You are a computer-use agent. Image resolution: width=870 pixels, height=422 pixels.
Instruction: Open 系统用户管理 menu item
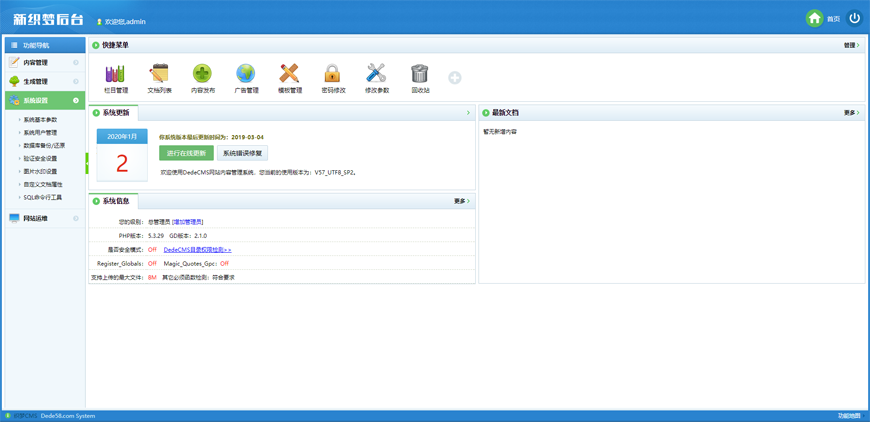(x=41, y=133)
